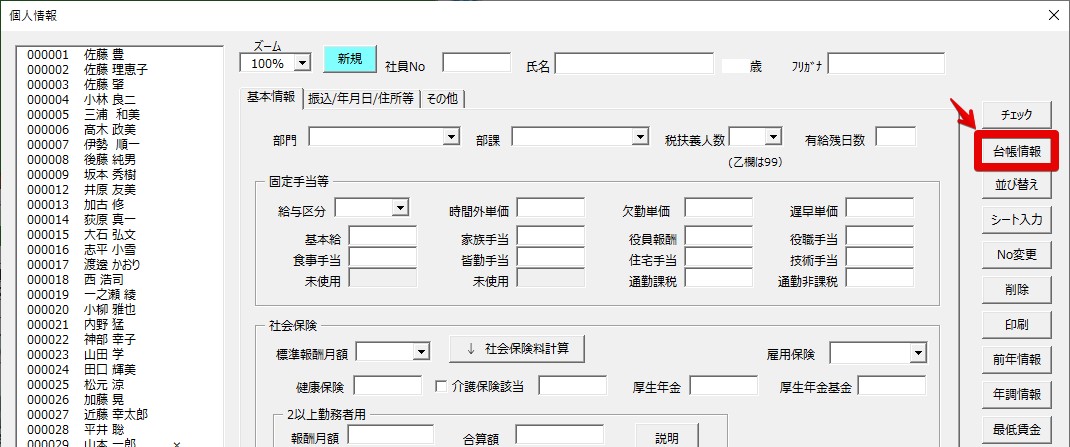Enable the 介護保険該当 checkbox
The height and width of the screenshot is (447, 1070).
[x=443, y=386]
